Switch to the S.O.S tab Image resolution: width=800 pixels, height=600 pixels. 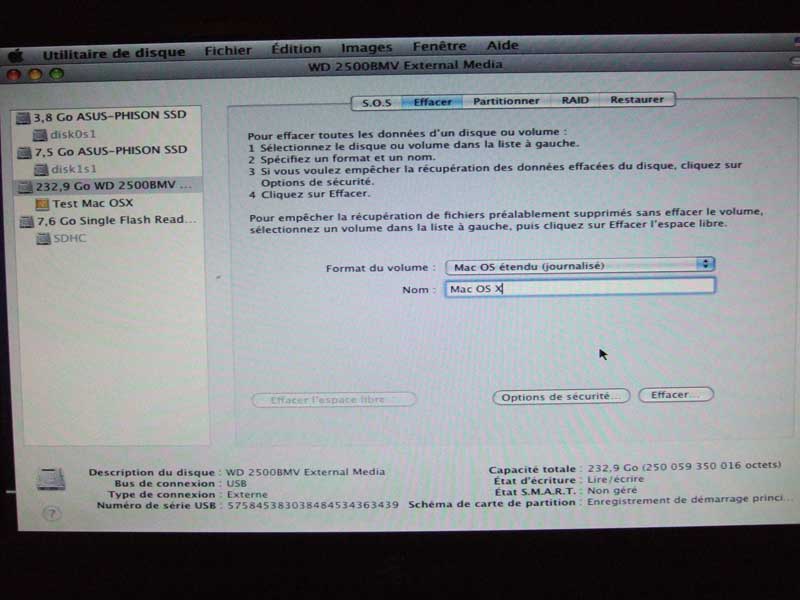pos(377,103)
